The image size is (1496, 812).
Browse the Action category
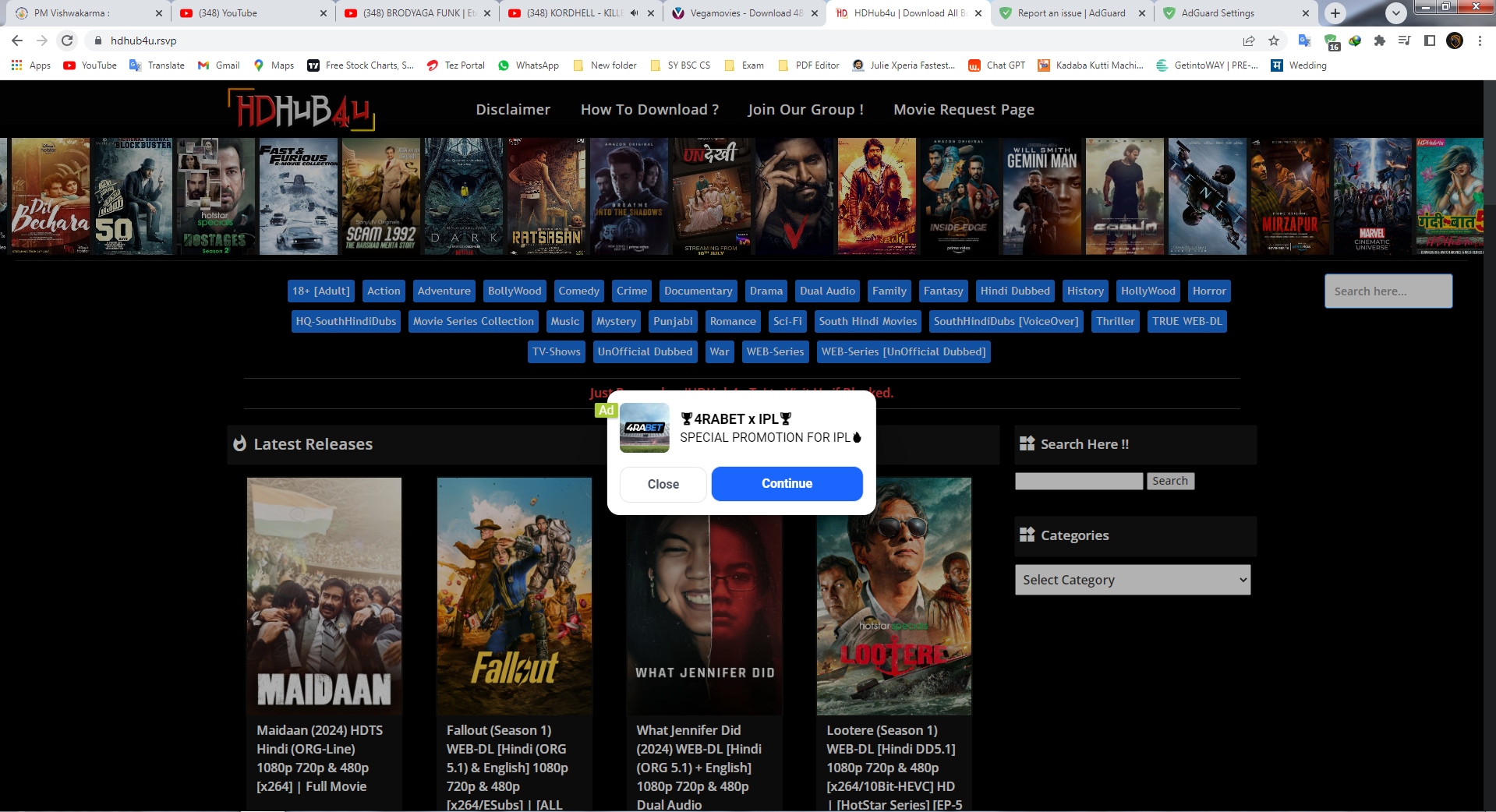pos(384,291)
